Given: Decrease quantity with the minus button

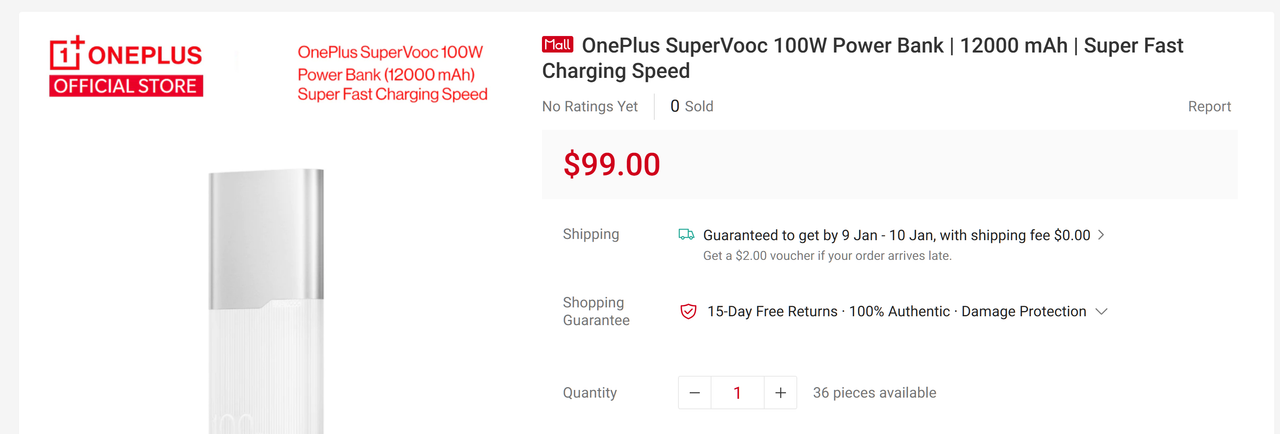Looking at the screenshot, I should (x=695, y=393).
